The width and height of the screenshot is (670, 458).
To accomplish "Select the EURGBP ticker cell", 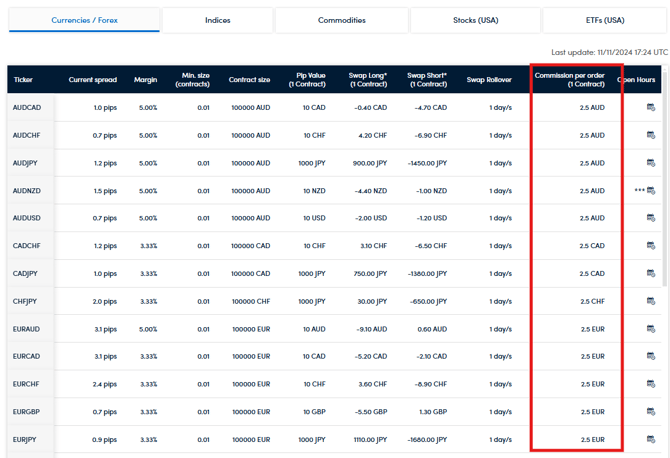I will point(27,411).
